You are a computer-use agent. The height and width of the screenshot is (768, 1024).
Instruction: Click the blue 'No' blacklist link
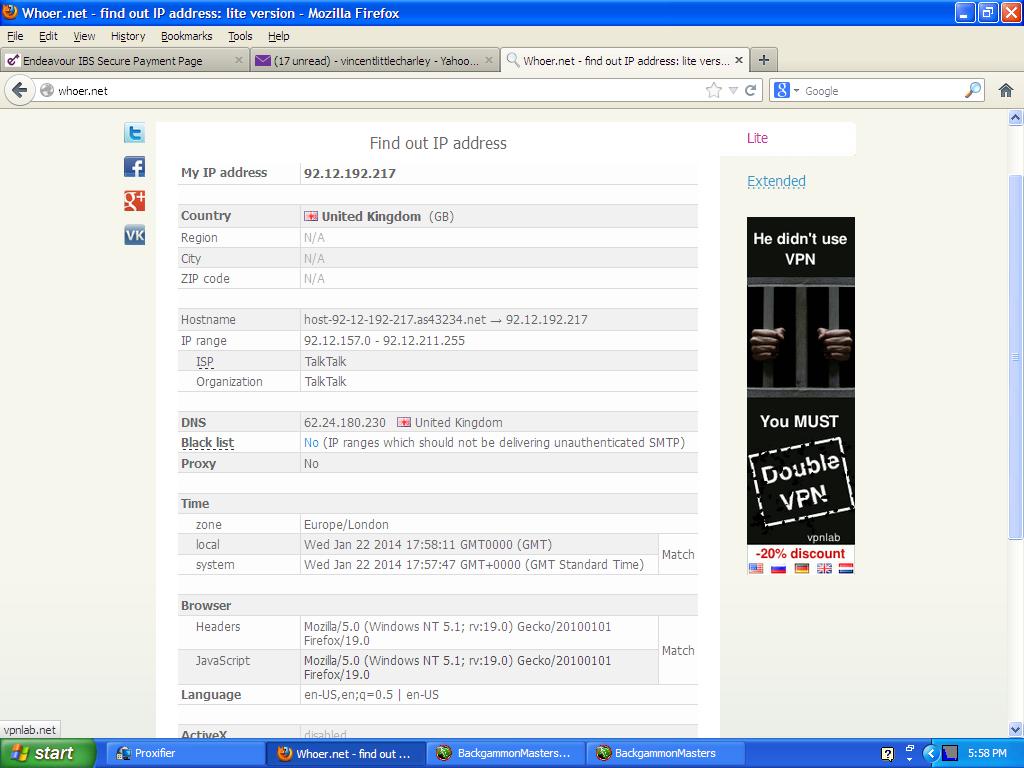[x=311, y=443]
